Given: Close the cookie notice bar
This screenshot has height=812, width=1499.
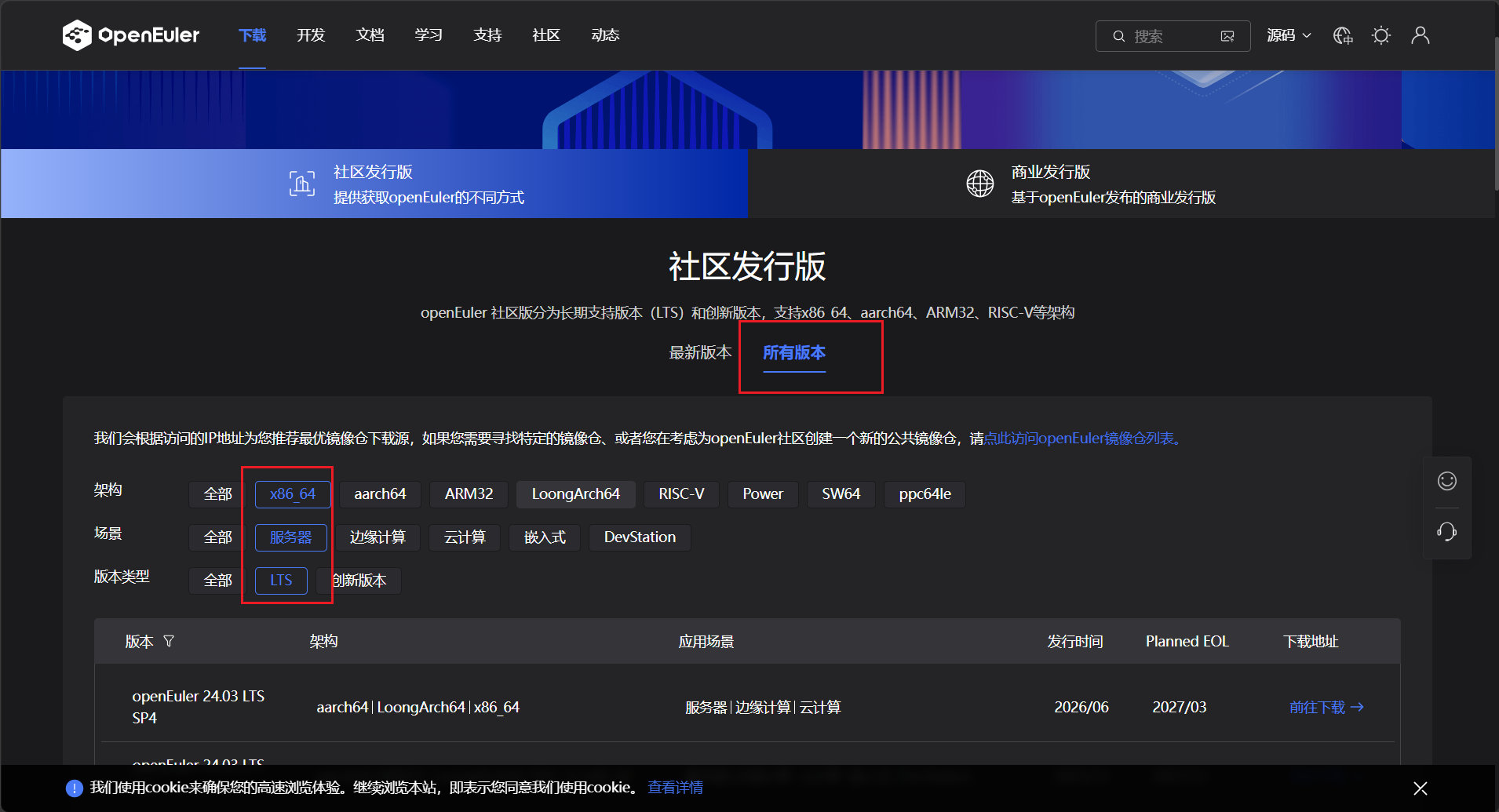Looking at the screenshot, I should pyautogui.click(x=1421, y=788).
